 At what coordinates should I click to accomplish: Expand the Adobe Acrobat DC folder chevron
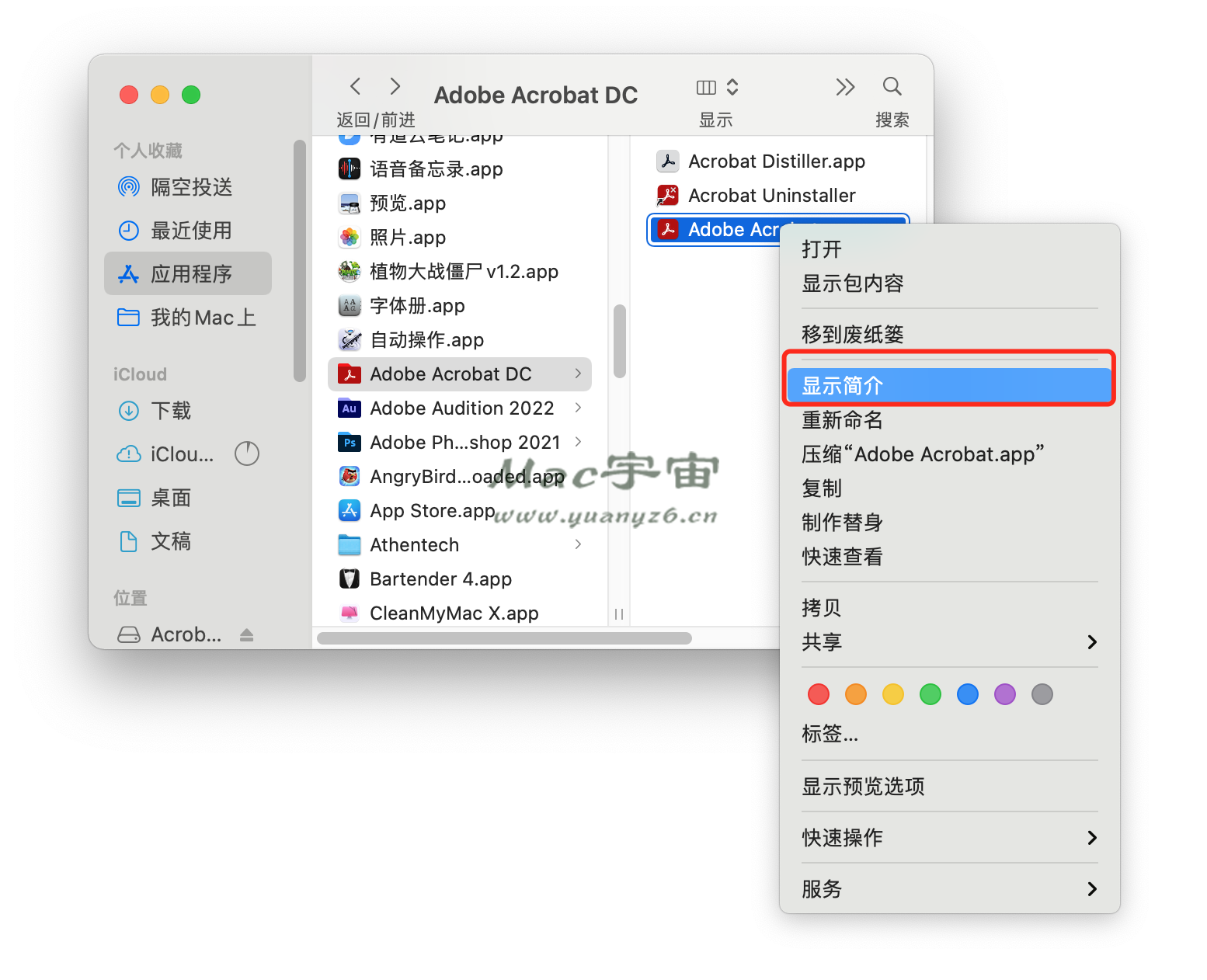click(578, 374)
